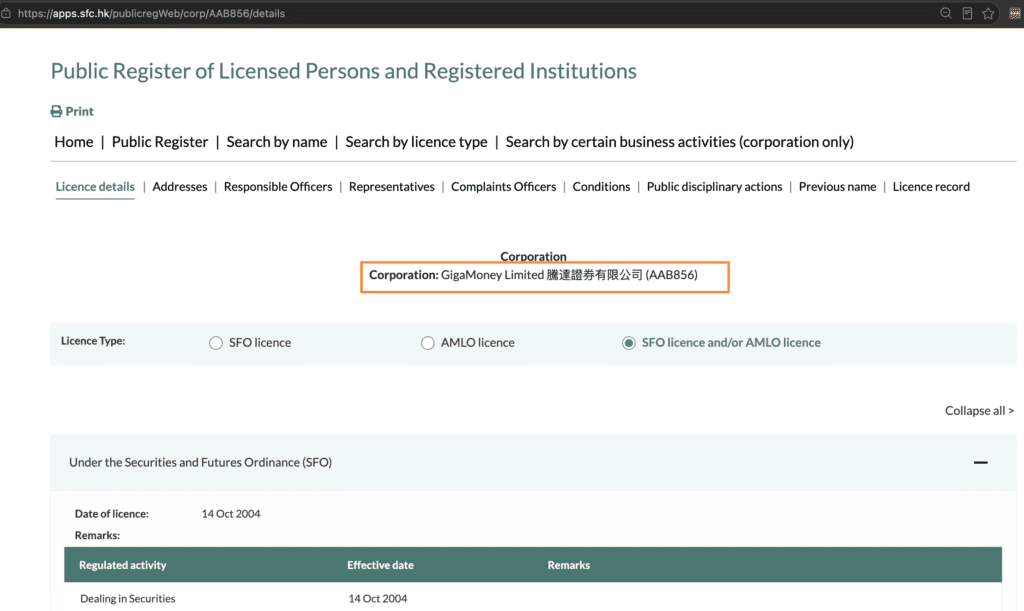Open Search by certain business activities link
Screen dimensions: 1024x611
[679, 142]
